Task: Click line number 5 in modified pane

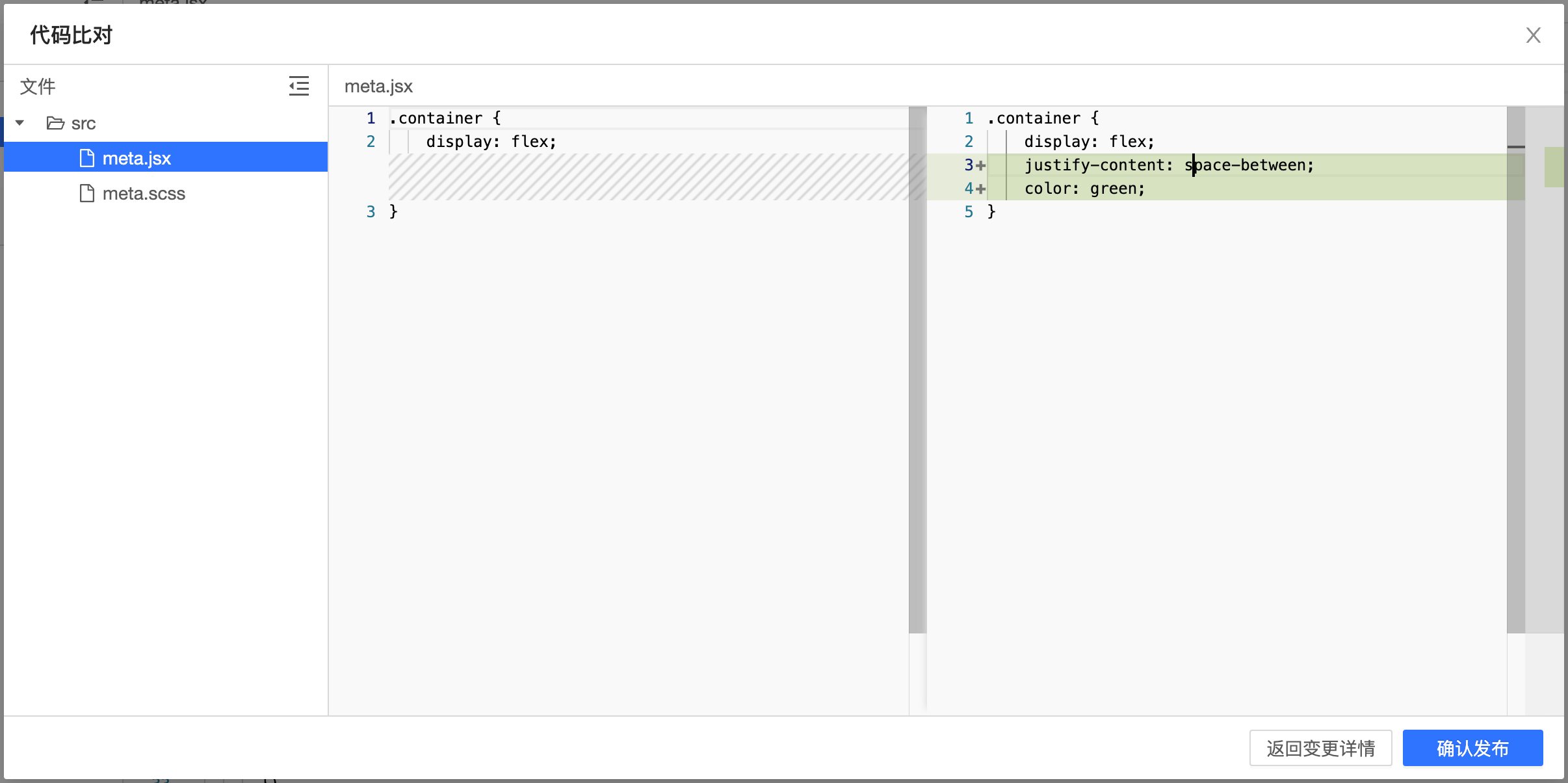Action: pos(969,211)
